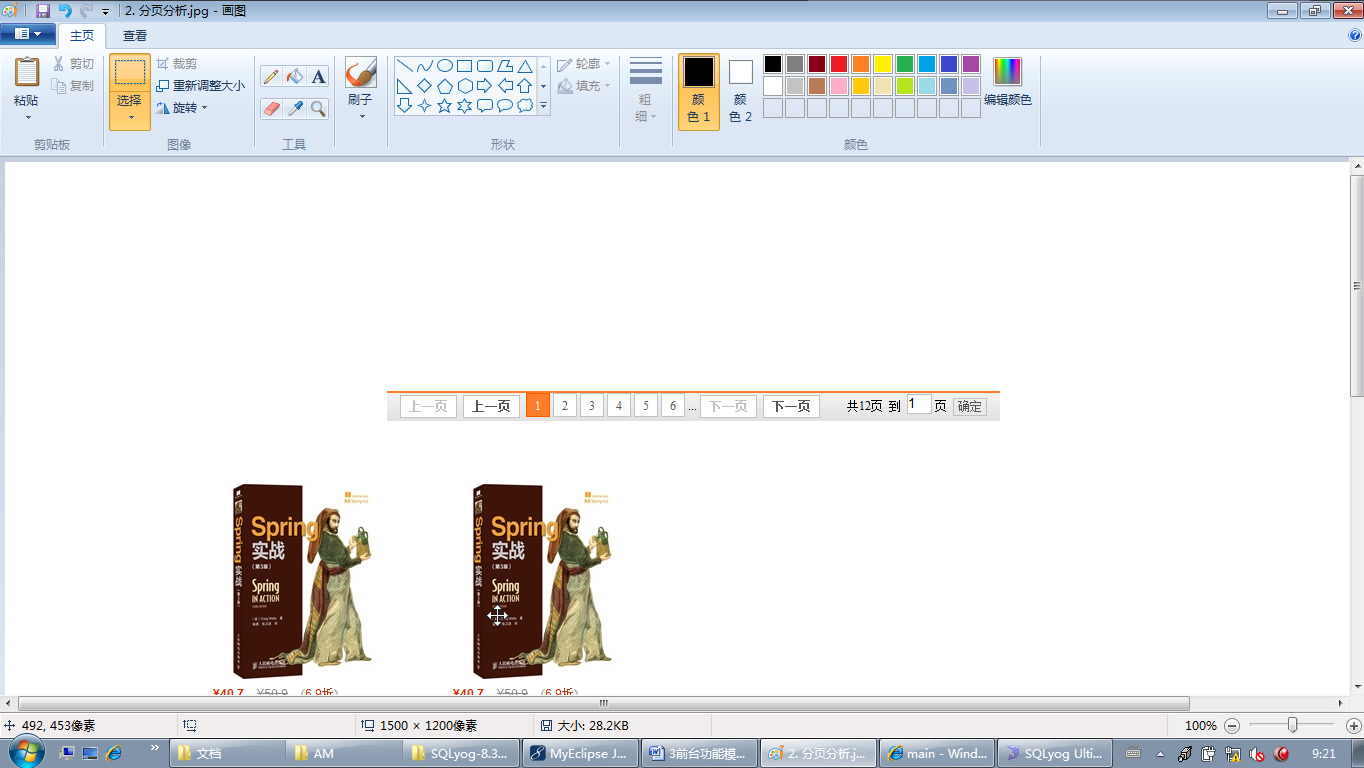The width and height of the screenshot is (1364, 768).
Task: Choose the Diamond shape
Action: [x=425, y=86]
